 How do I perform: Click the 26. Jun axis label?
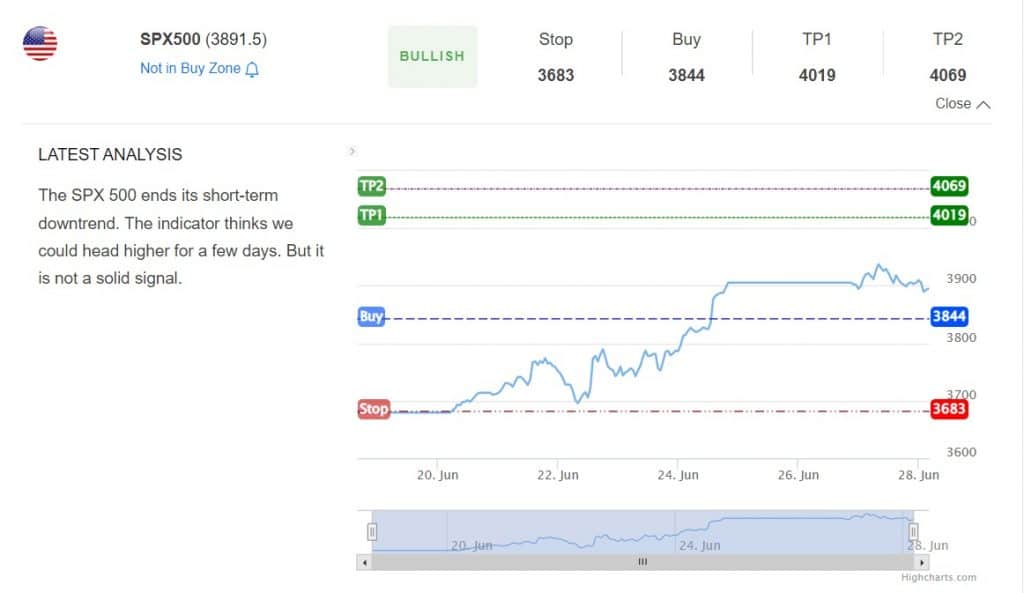click(798, 475)
